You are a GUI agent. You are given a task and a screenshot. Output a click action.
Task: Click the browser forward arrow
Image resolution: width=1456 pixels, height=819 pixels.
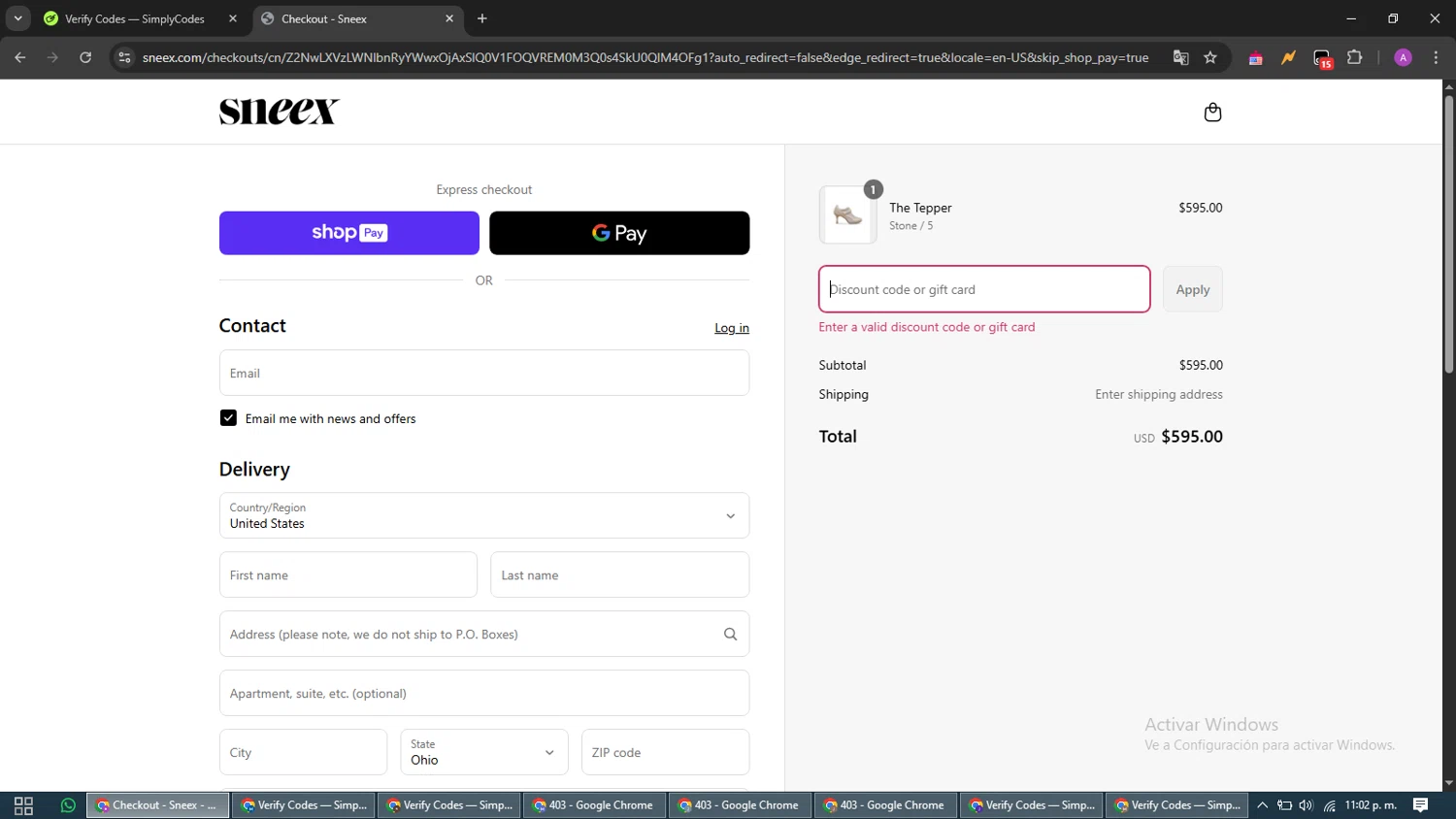[53, 57]
